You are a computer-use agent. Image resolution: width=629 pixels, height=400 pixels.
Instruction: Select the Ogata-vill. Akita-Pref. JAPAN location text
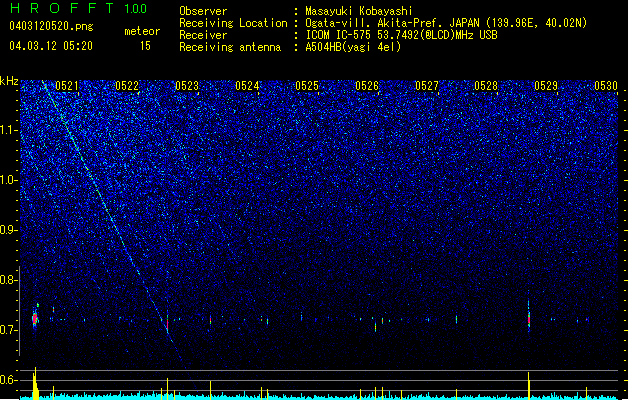[446, 23]
